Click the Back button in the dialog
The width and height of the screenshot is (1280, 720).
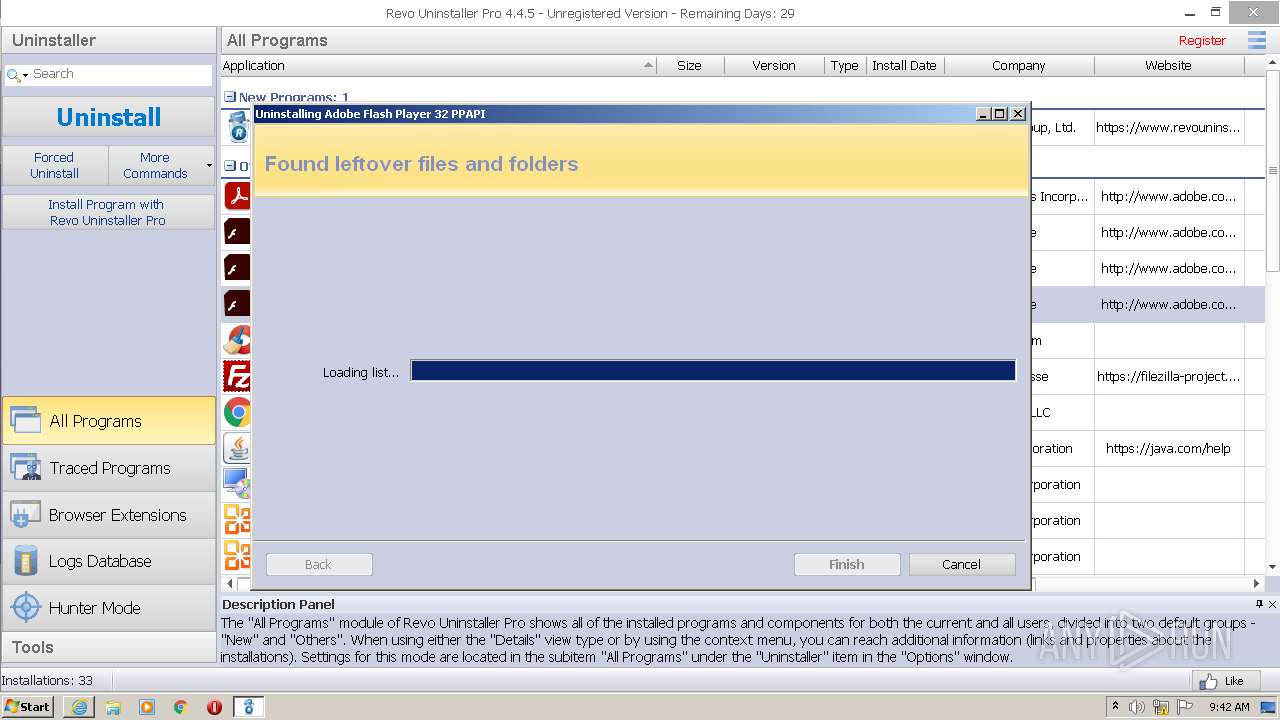click(319, 564)
